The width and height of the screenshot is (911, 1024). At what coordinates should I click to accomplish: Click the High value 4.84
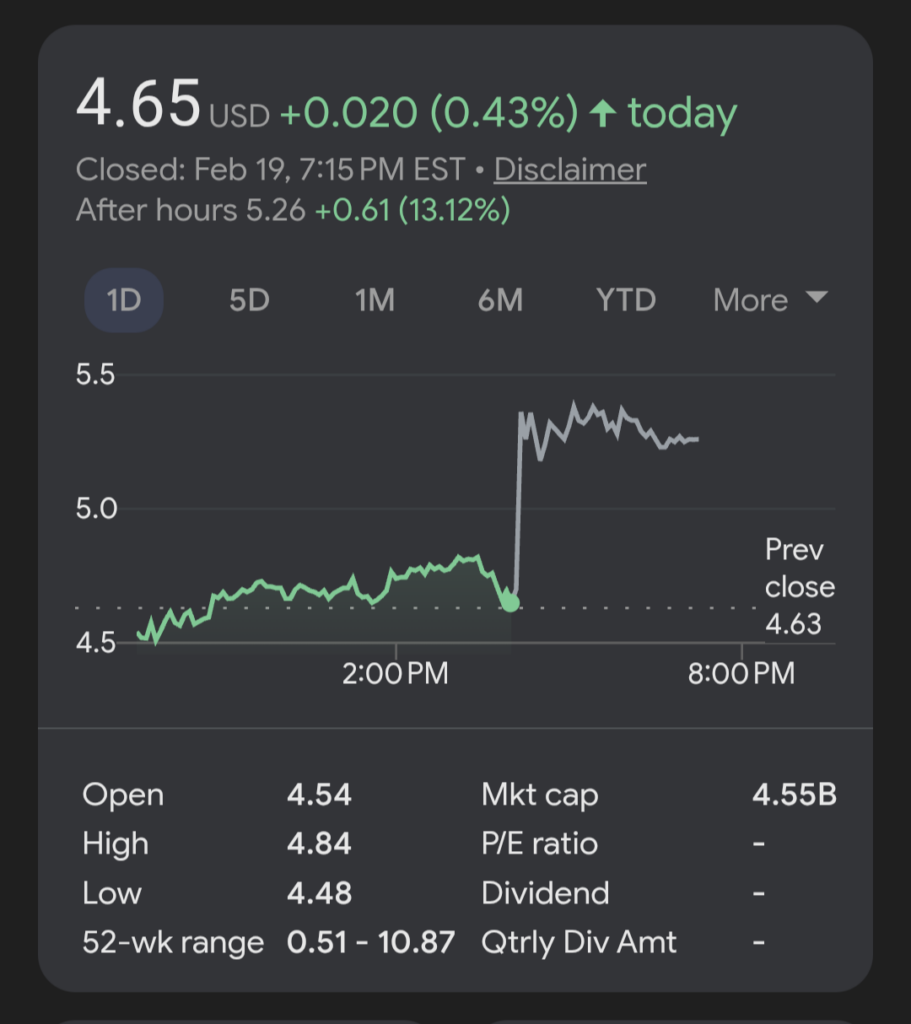tap(319, 844)
